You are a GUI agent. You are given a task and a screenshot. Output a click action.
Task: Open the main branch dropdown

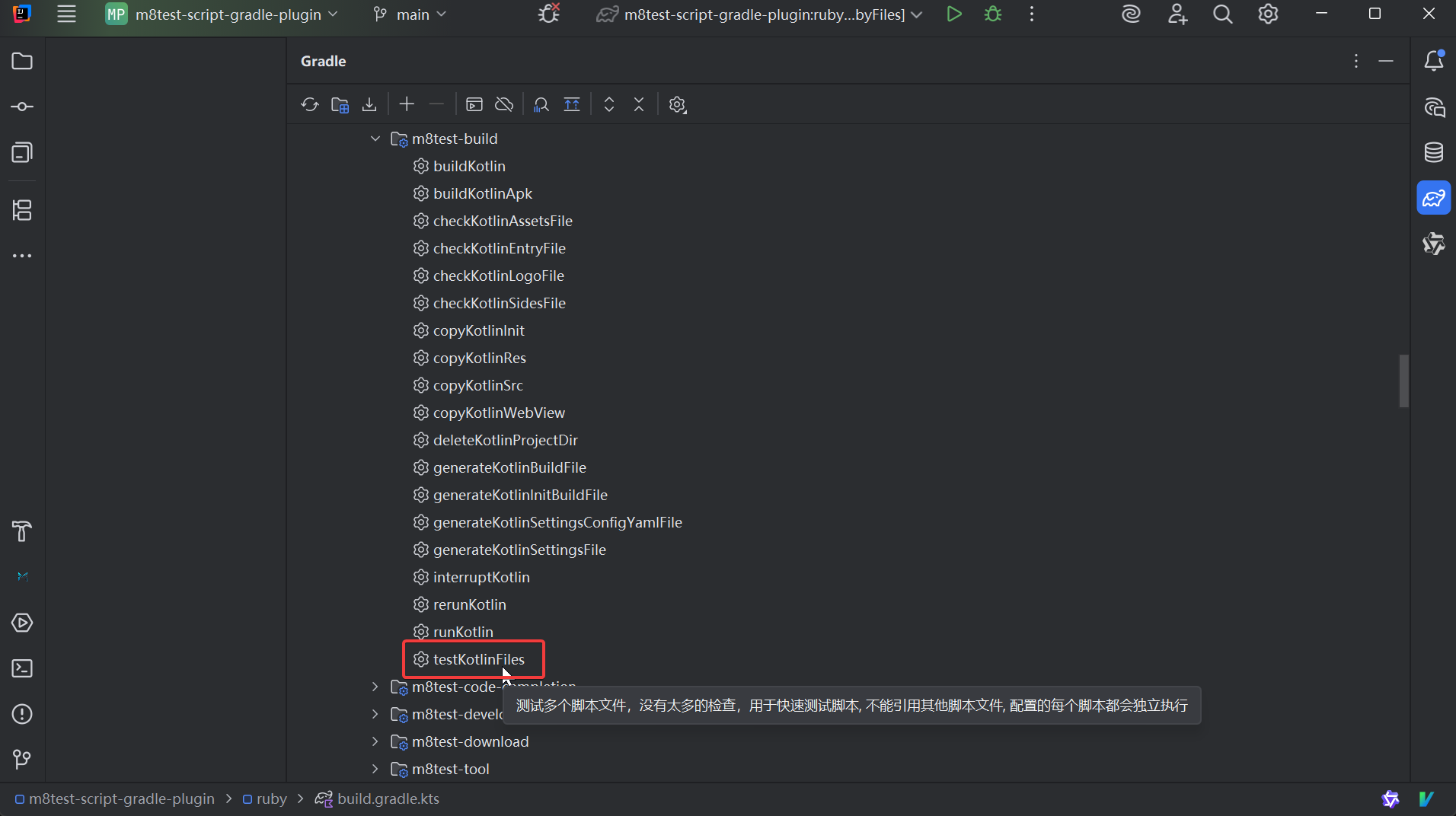410,14
